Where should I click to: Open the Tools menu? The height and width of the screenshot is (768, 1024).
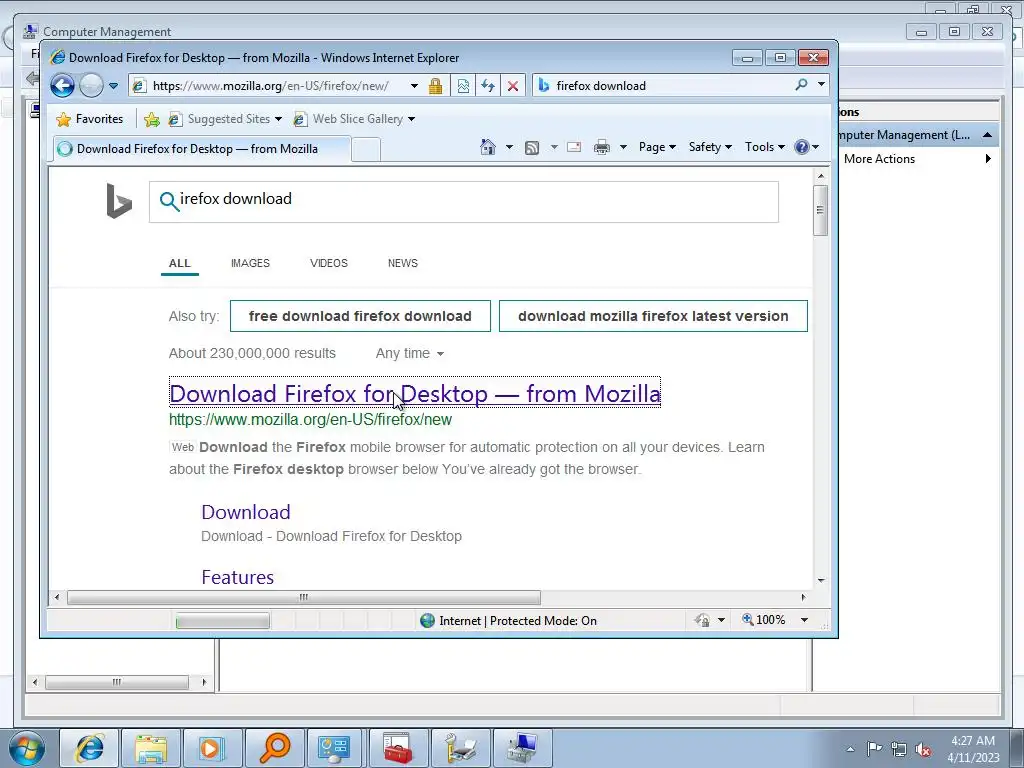[765, 147]
